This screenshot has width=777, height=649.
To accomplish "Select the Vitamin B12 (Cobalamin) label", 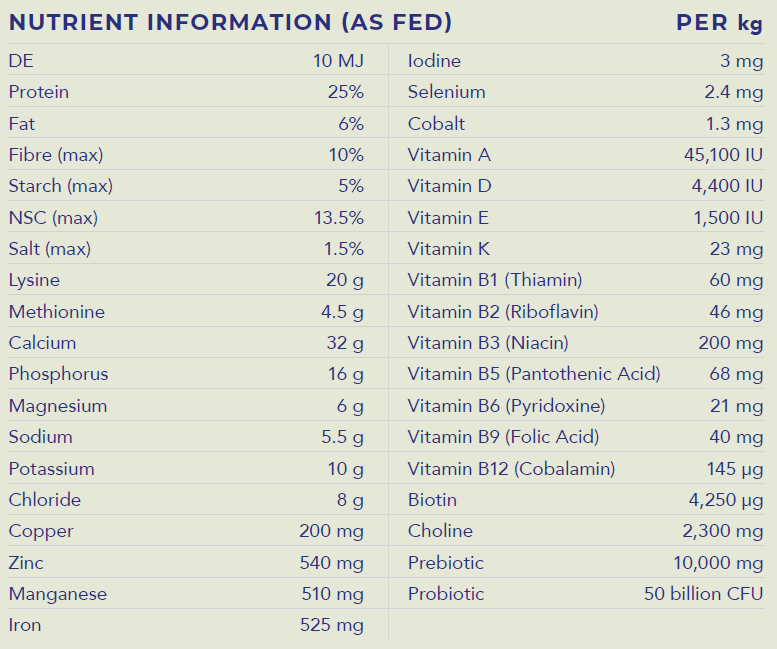I will point(511,469).
